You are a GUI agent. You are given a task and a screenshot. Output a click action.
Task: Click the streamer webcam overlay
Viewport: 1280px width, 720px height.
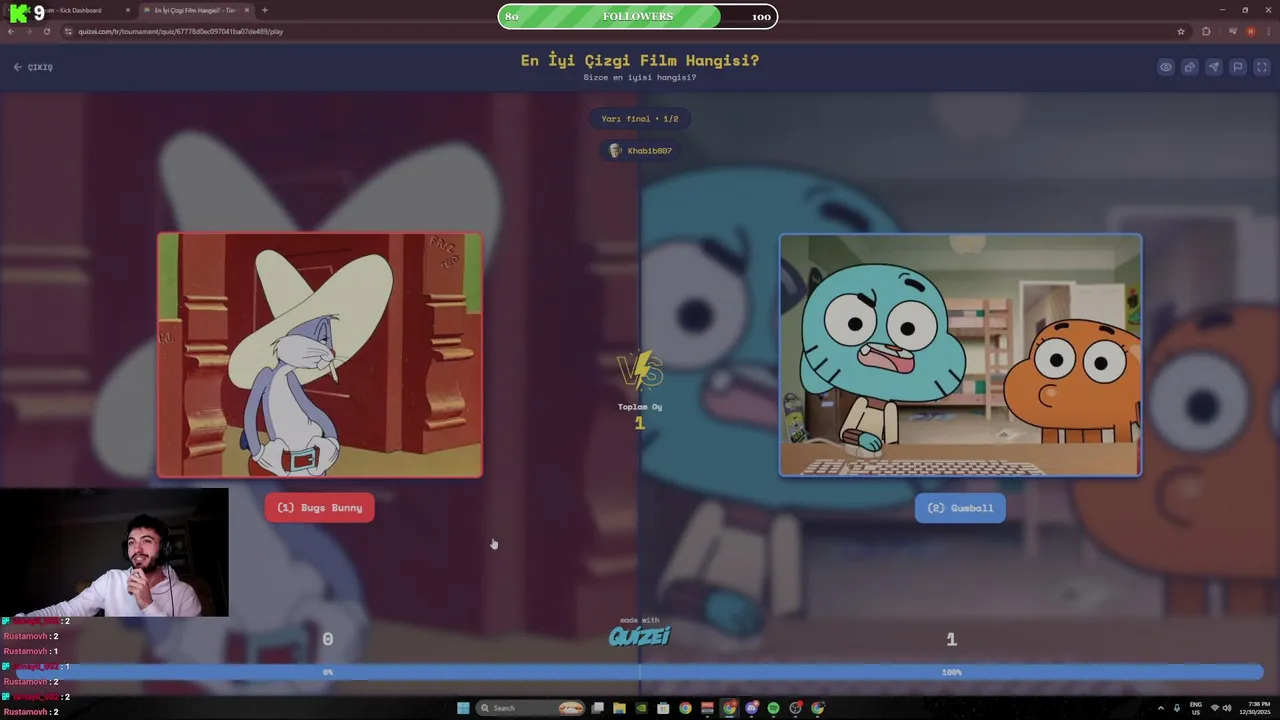click(x=114, y=553)
